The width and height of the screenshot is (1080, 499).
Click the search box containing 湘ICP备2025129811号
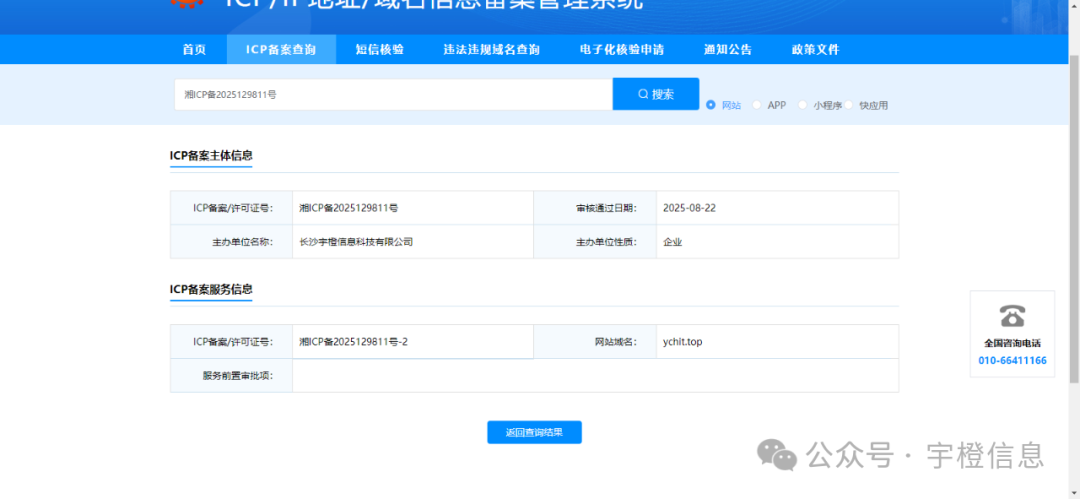pyautogui.click(x=393, y=94)
